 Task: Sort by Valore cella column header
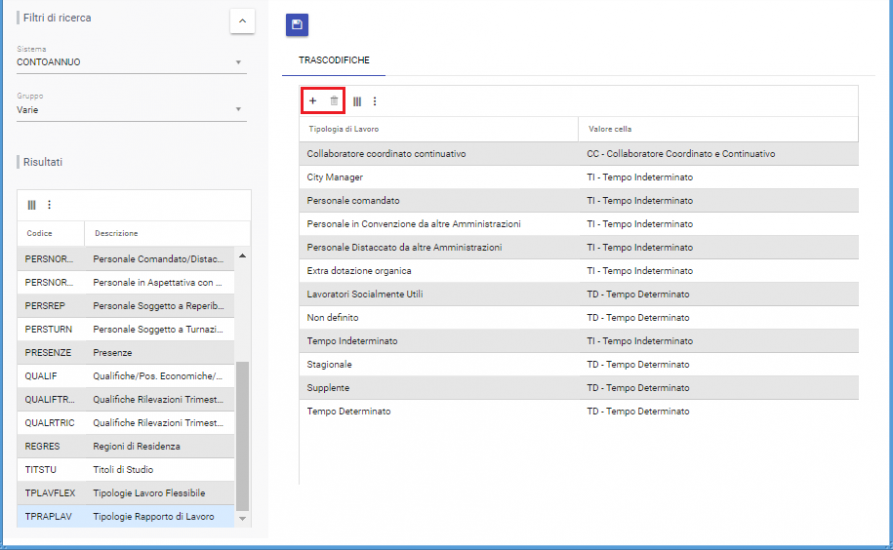(x=609, y=129)
